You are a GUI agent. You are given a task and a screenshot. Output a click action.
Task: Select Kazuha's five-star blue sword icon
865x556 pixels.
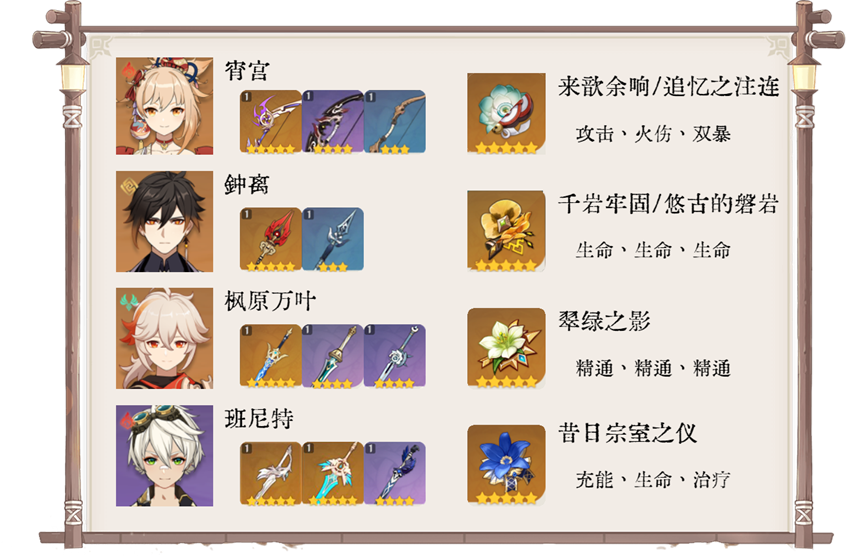(271, 356)
